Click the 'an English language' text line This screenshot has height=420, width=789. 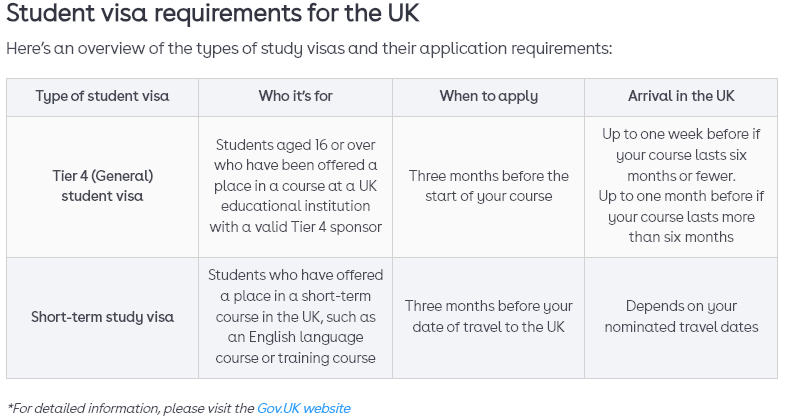coord(295,337)
